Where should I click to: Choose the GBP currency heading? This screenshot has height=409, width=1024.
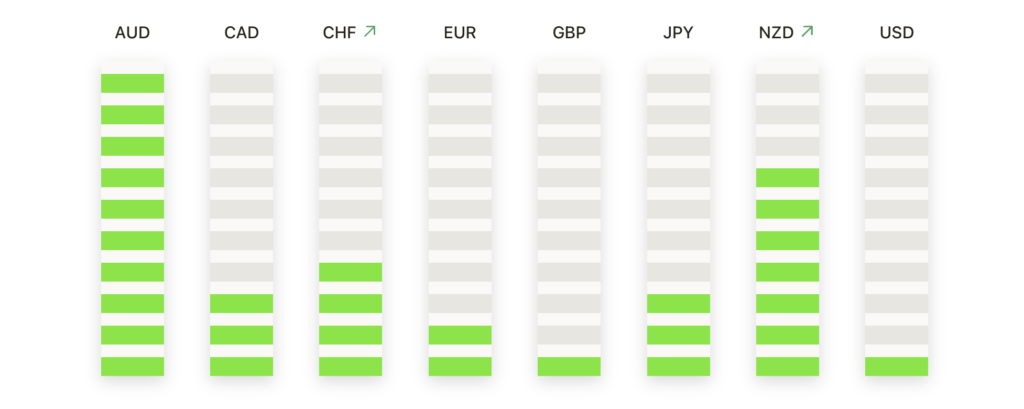coord(569,33)
